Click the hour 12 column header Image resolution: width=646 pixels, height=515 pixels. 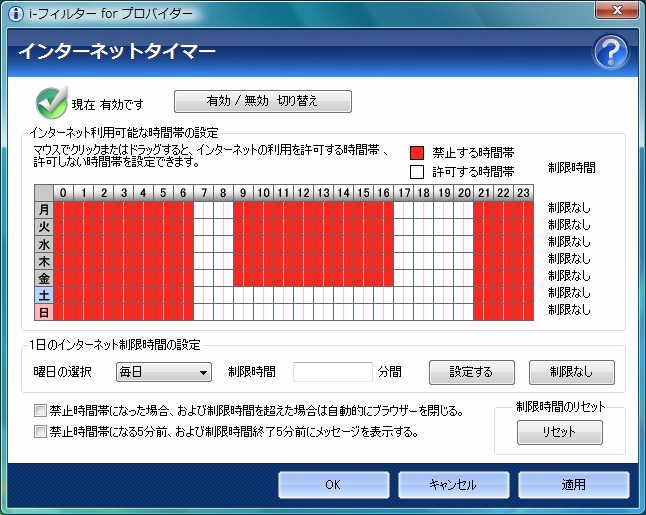tap(304, 193)
